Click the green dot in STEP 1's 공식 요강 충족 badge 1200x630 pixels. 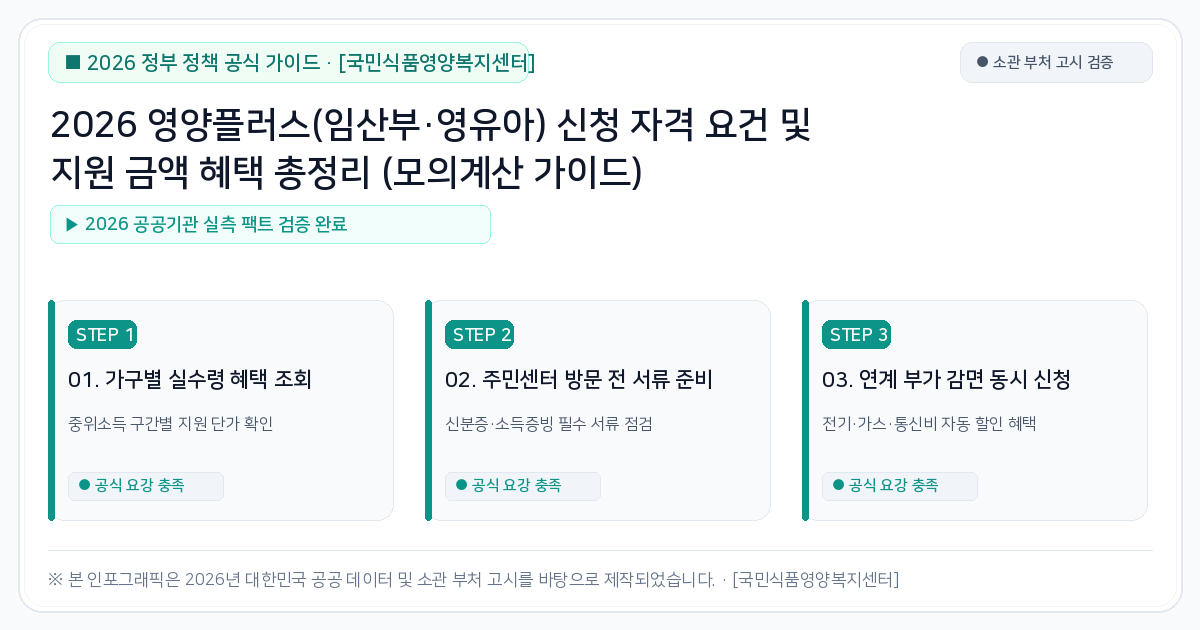pos(84,485)
